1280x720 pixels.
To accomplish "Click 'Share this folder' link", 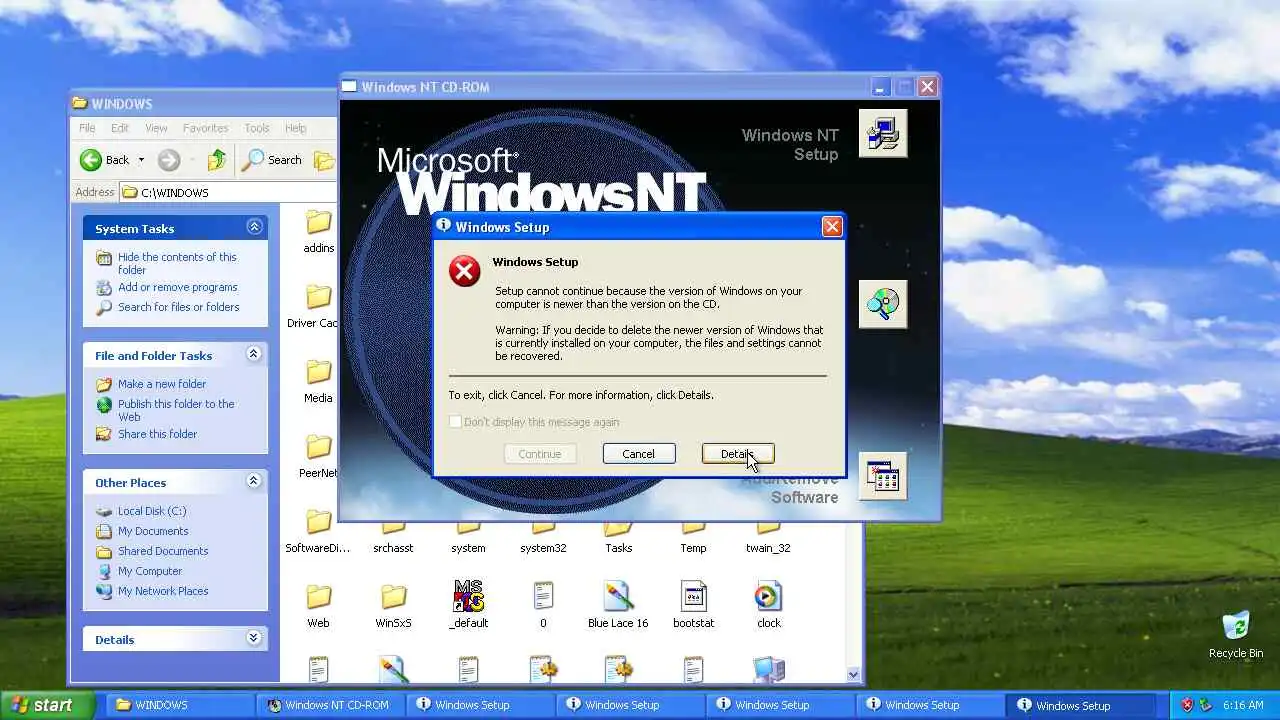I will click(x=158, y=434).
